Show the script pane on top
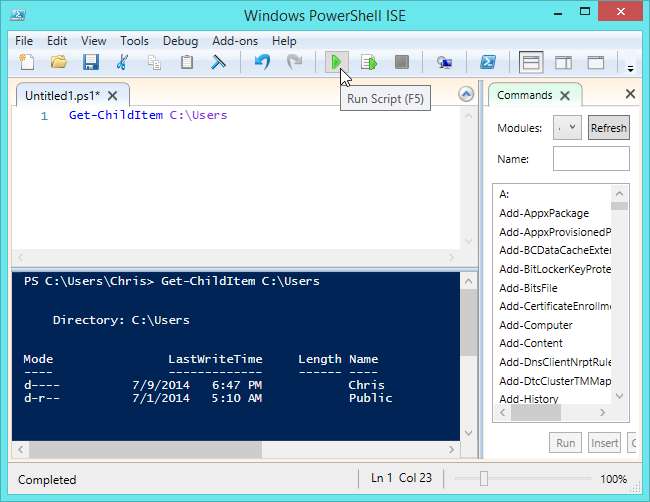650x502 pixels. point(531,62)
